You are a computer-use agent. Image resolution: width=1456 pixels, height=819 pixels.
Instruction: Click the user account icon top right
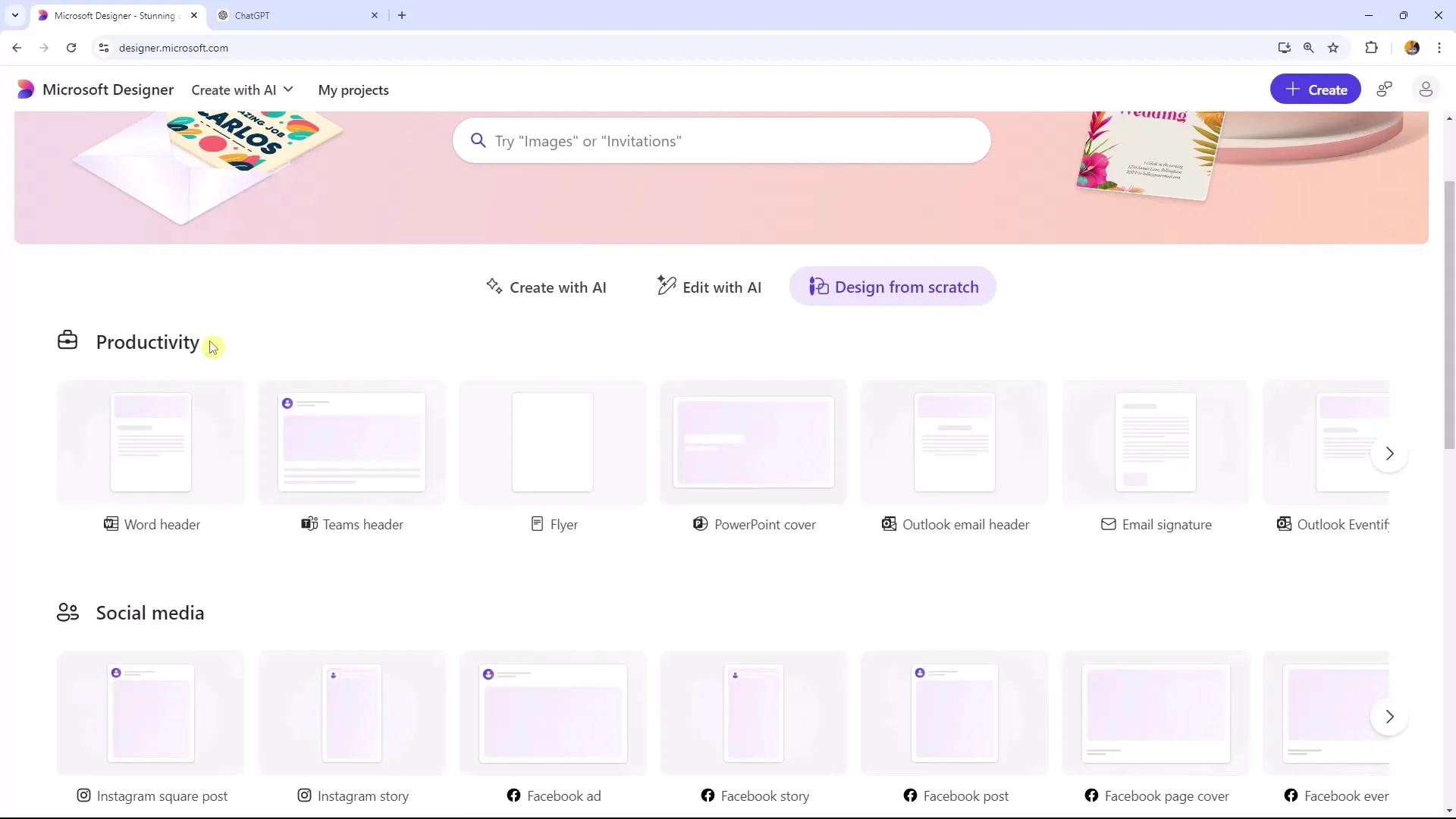(1426, 89)
